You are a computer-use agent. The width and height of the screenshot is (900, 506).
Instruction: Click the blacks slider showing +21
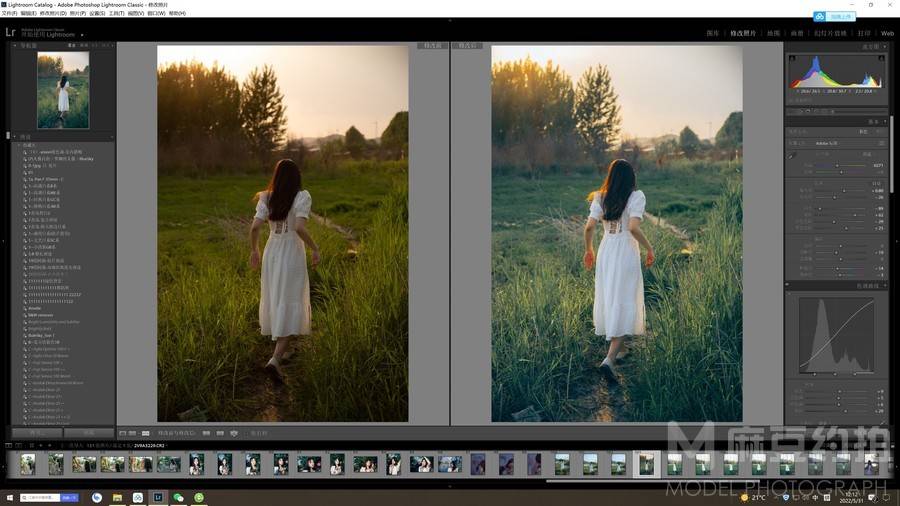[841, 228]
